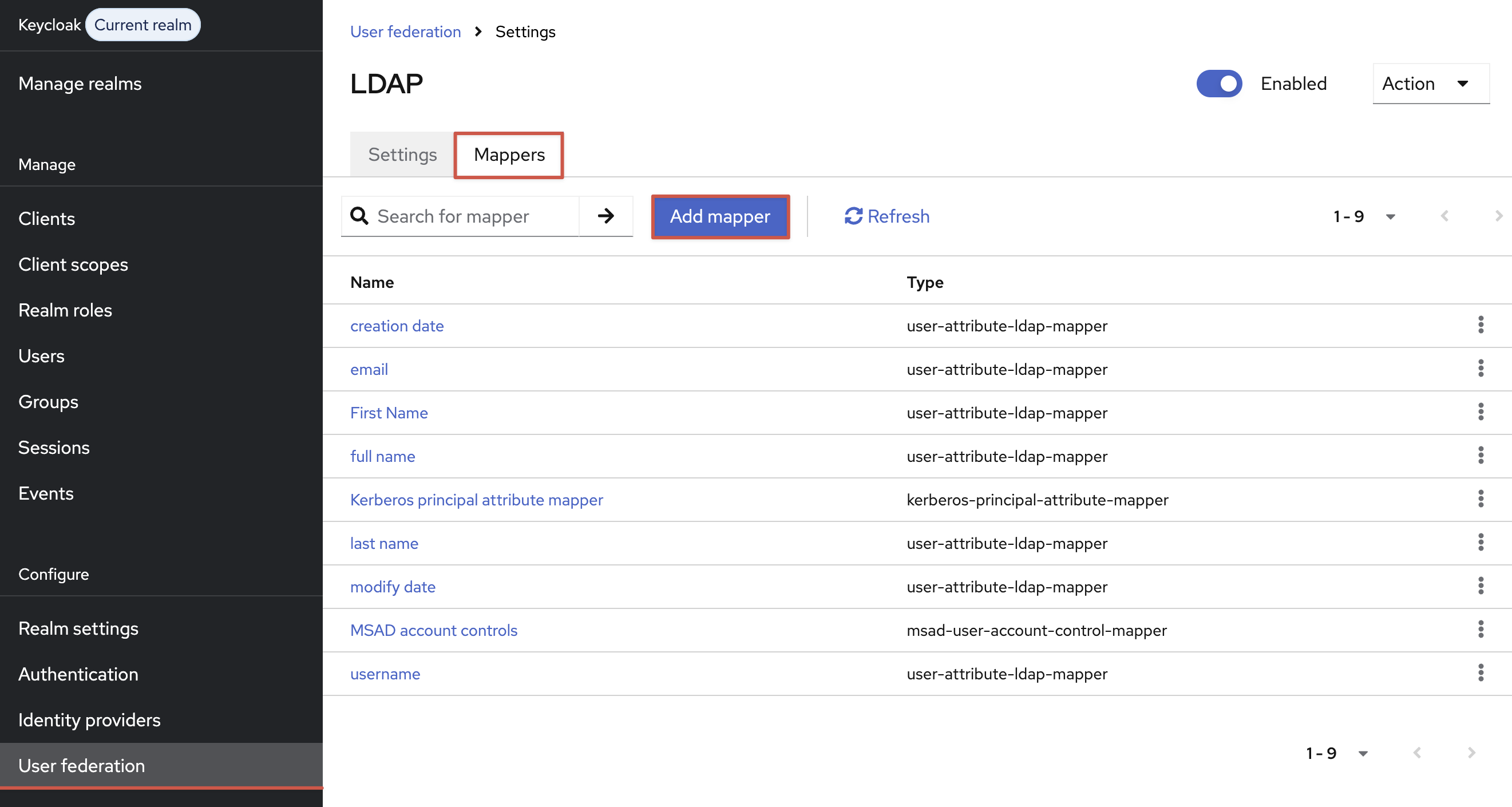Open the full name mapper link
This screenshot has height=807, width=1512.
382,456
